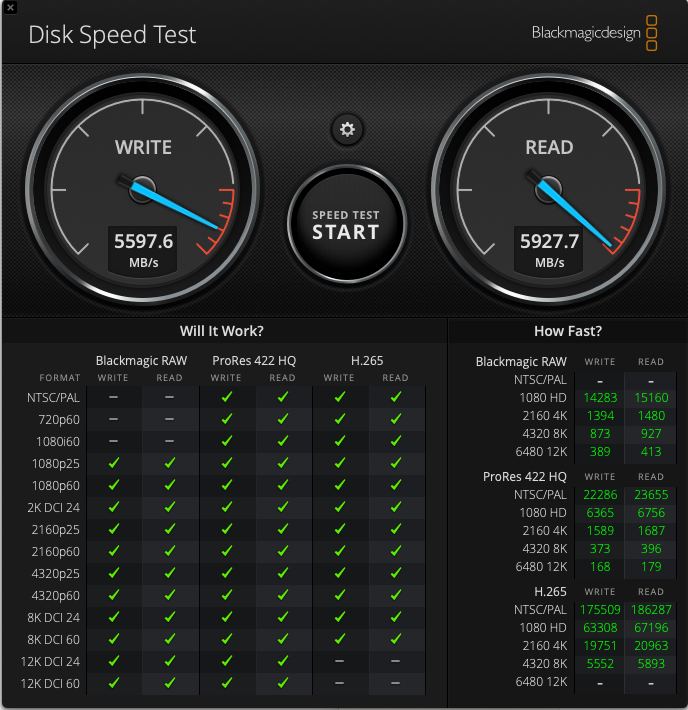Select the 5597.6 MB/s write readout
The image size is (688, 710).
(144, 241)
